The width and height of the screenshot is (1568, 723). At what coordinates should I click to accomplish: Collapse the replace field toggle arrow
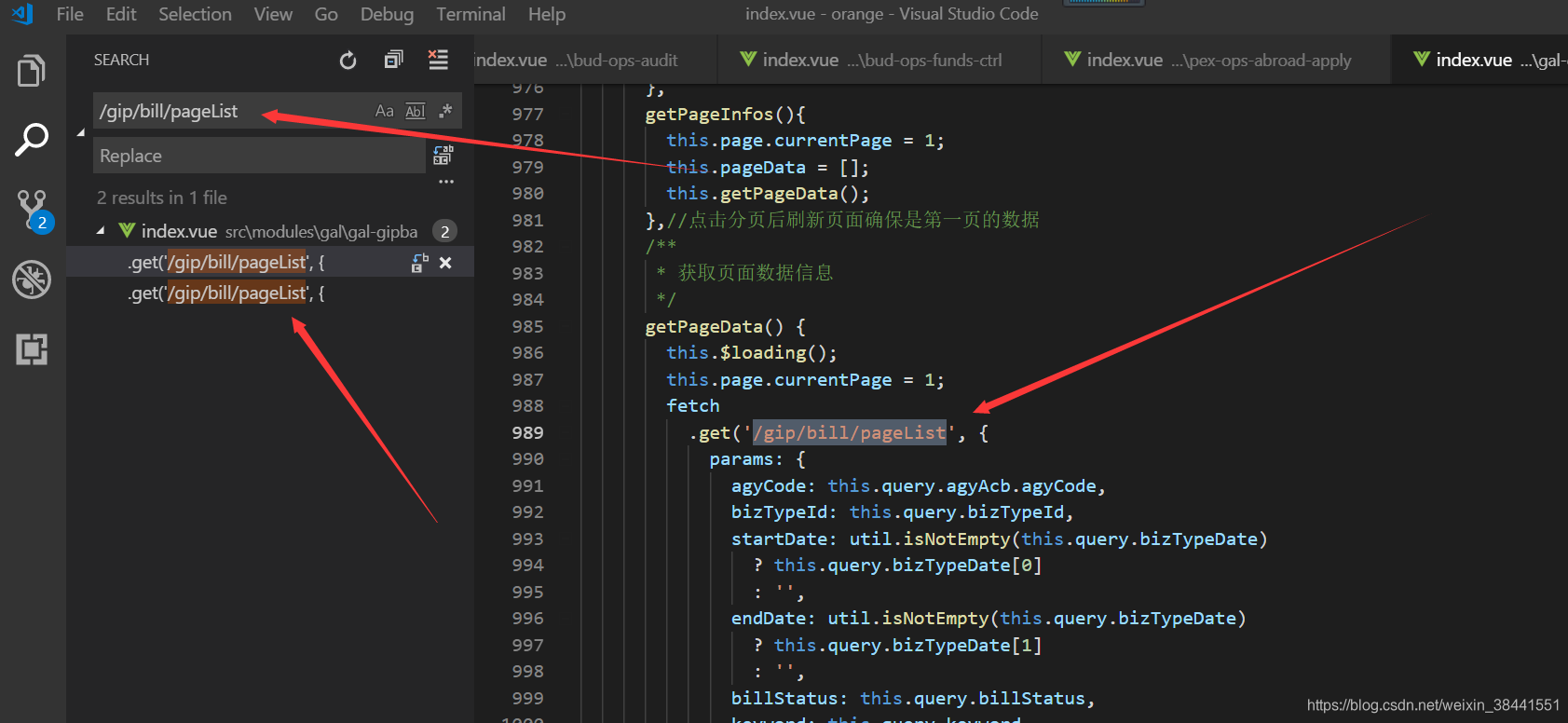pyautogui.click(x=80, y=133)
